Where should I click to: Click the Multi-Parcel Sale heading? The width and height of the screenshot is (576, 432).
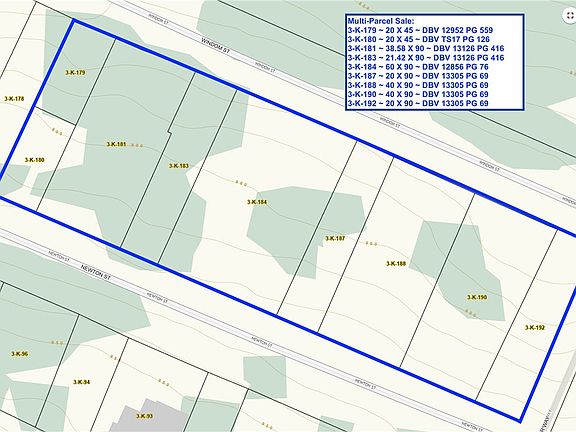pyautogui.click(x=381, y=21)
